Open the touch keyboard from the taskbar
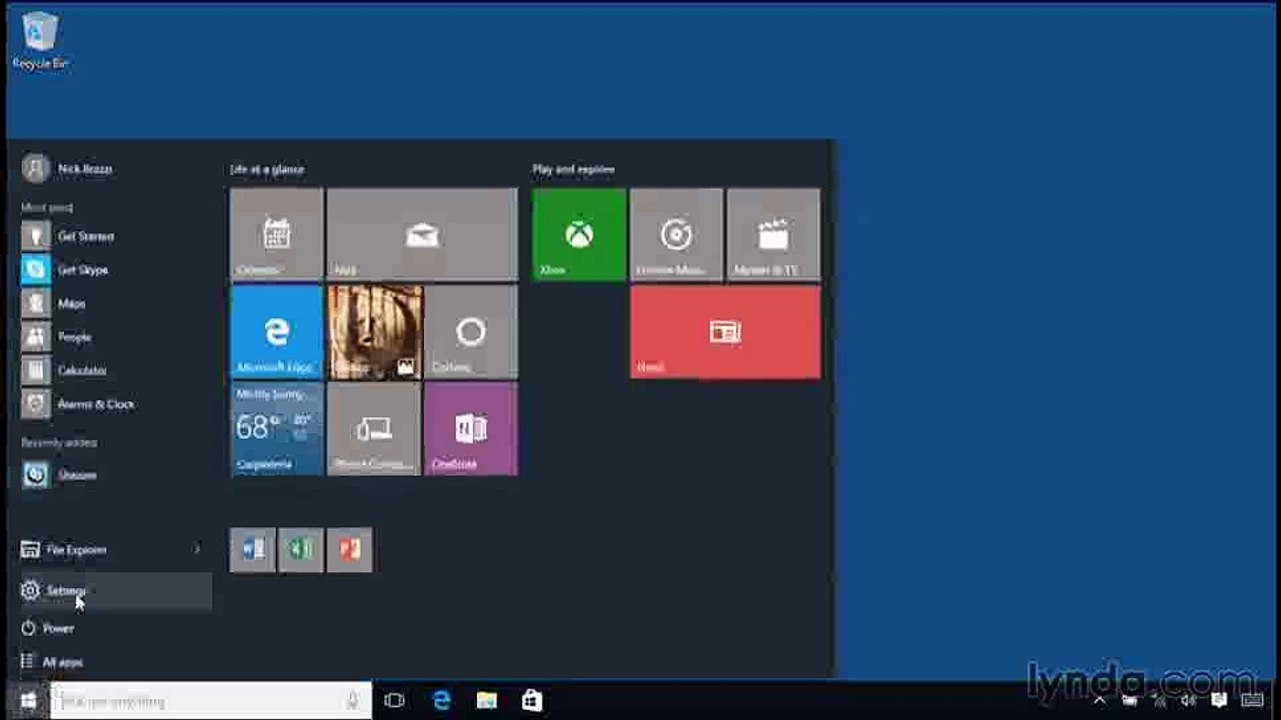The width and height of the screenshot is (1281, 720). [x=1252, y=701]
